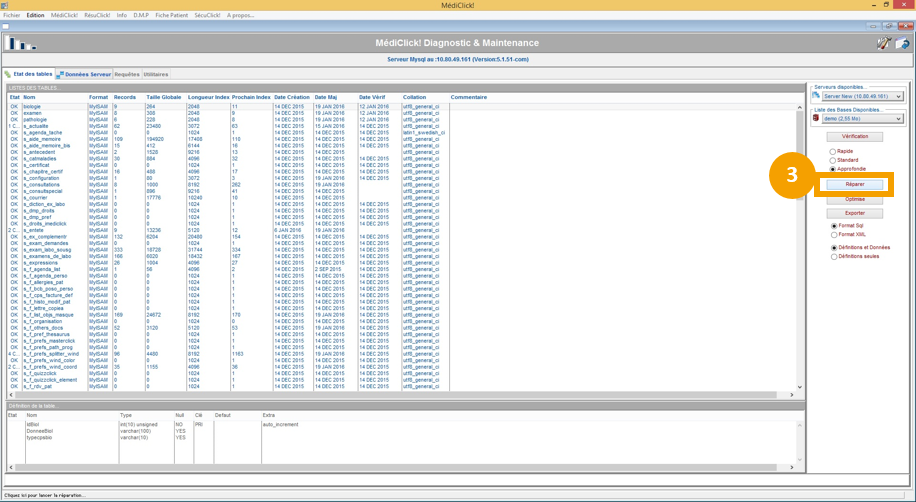
Task: Click the server icon beside Server New
Action: pos(817,96)
